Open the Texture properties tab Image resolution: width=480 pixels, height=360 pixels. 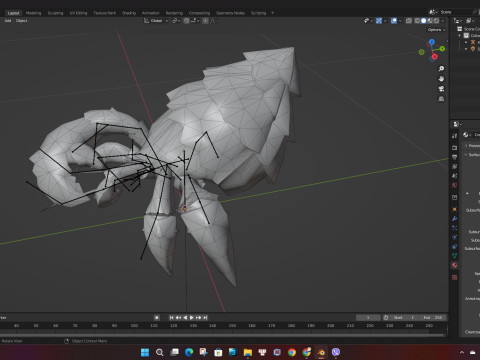click(x=455, y=277)
